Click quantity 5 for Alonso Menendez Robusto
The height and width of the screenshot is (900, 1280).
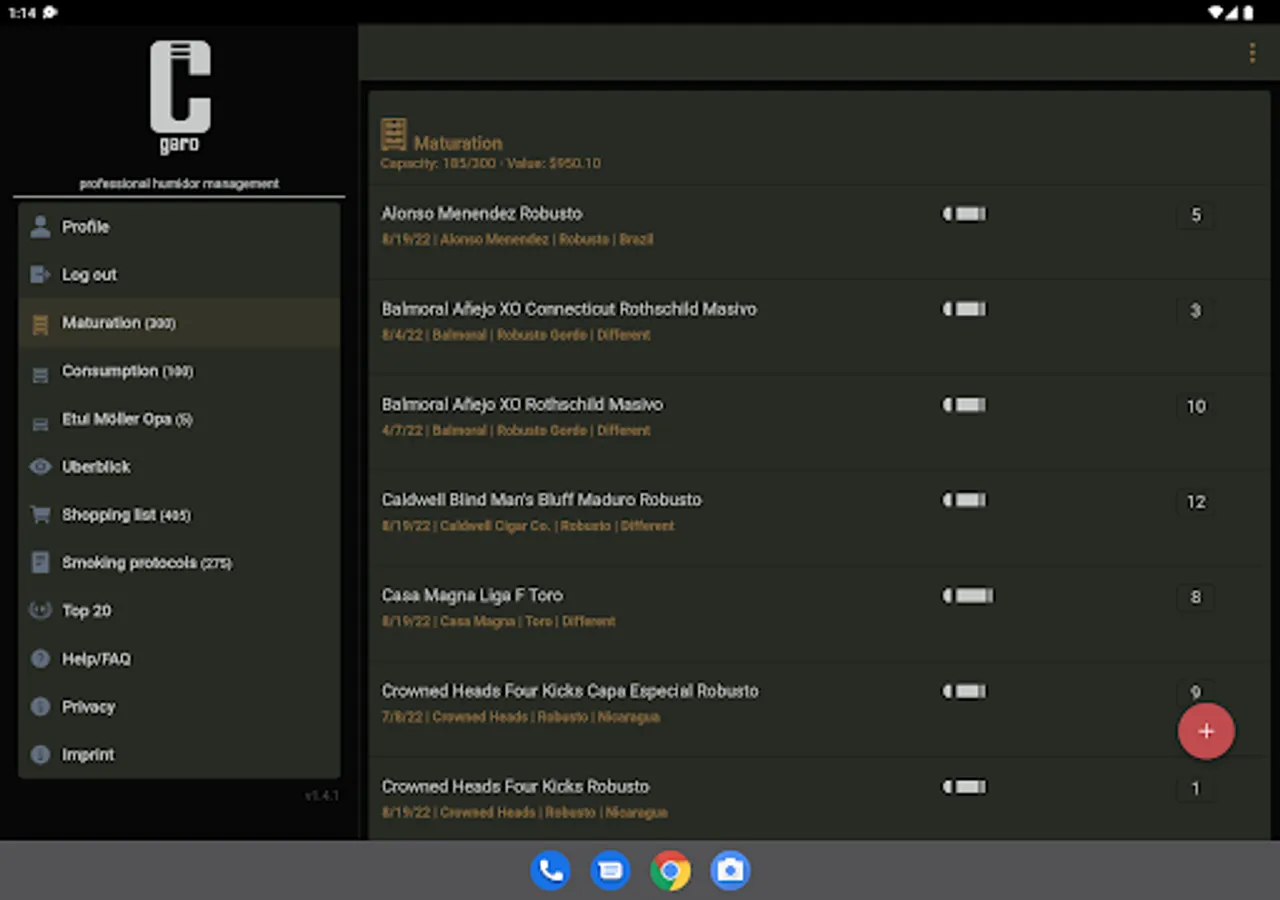[x=1196, y=215]
